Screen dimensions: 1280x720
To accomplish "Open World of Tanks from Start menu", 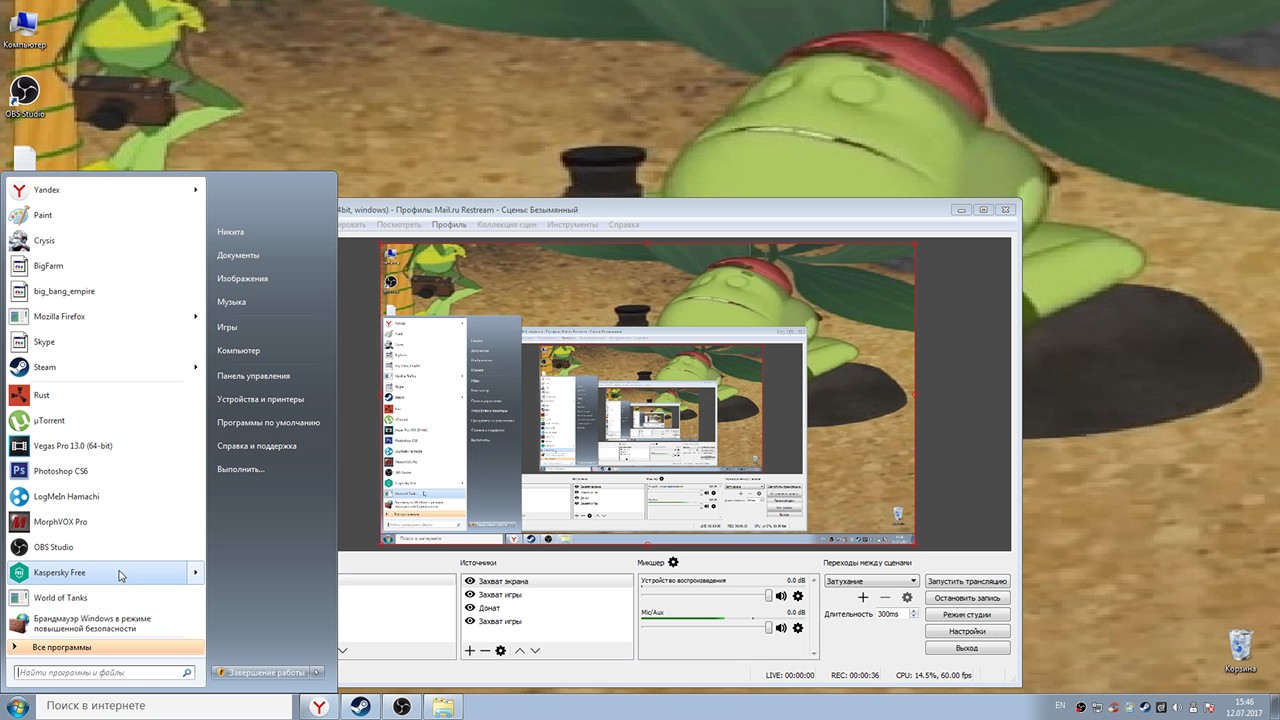I will click(x=105, y=598).
